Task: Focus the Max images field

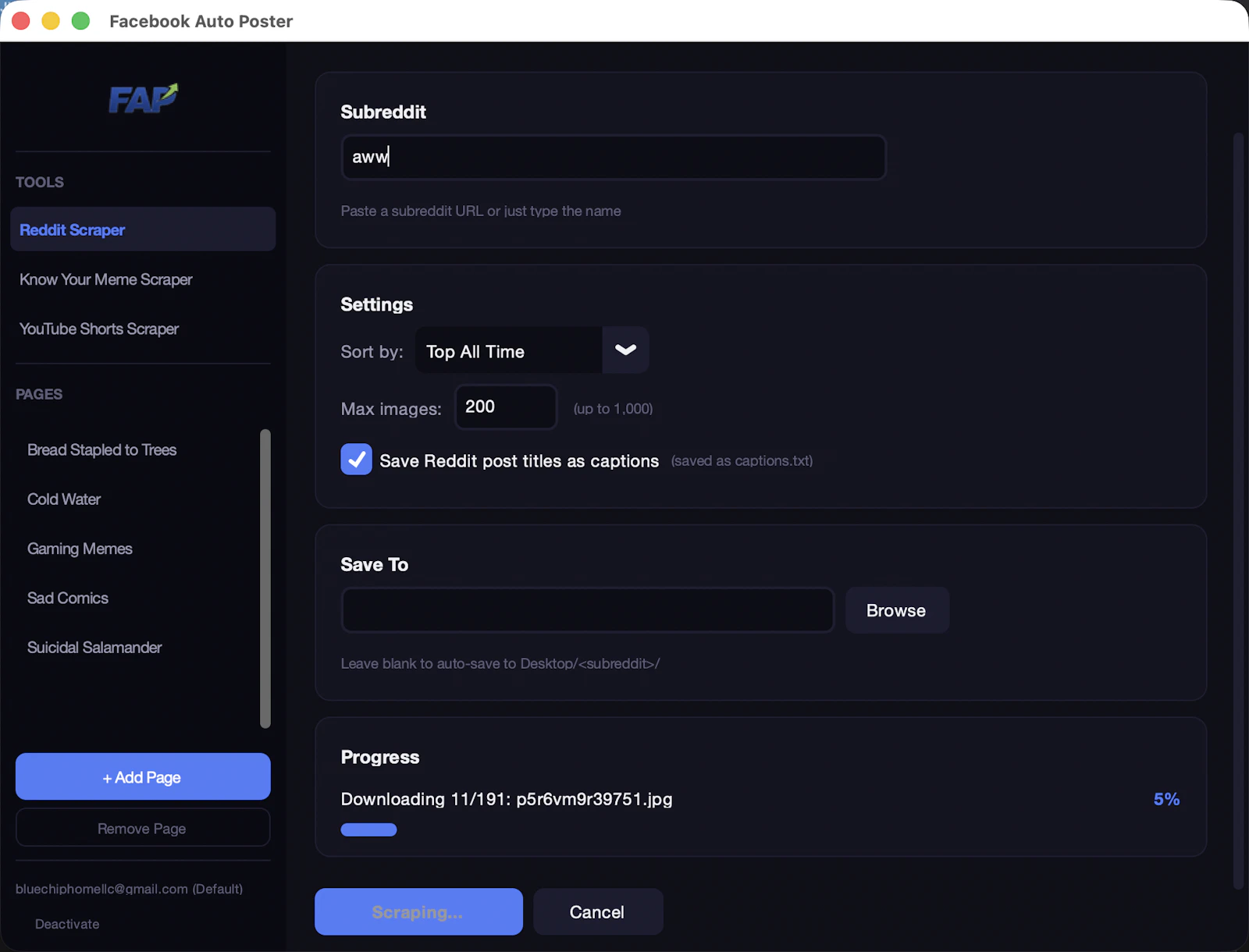Action: (x=506, y=407)
